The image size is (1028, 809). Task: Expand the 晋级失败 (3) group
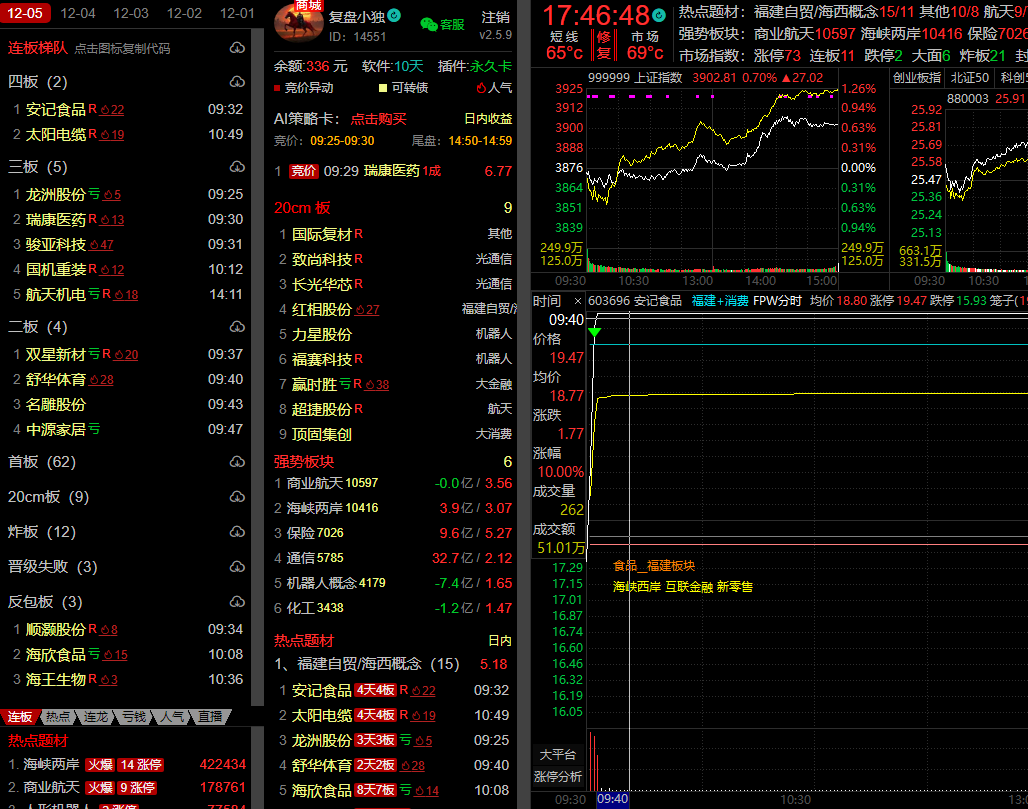tap(52, 567)
